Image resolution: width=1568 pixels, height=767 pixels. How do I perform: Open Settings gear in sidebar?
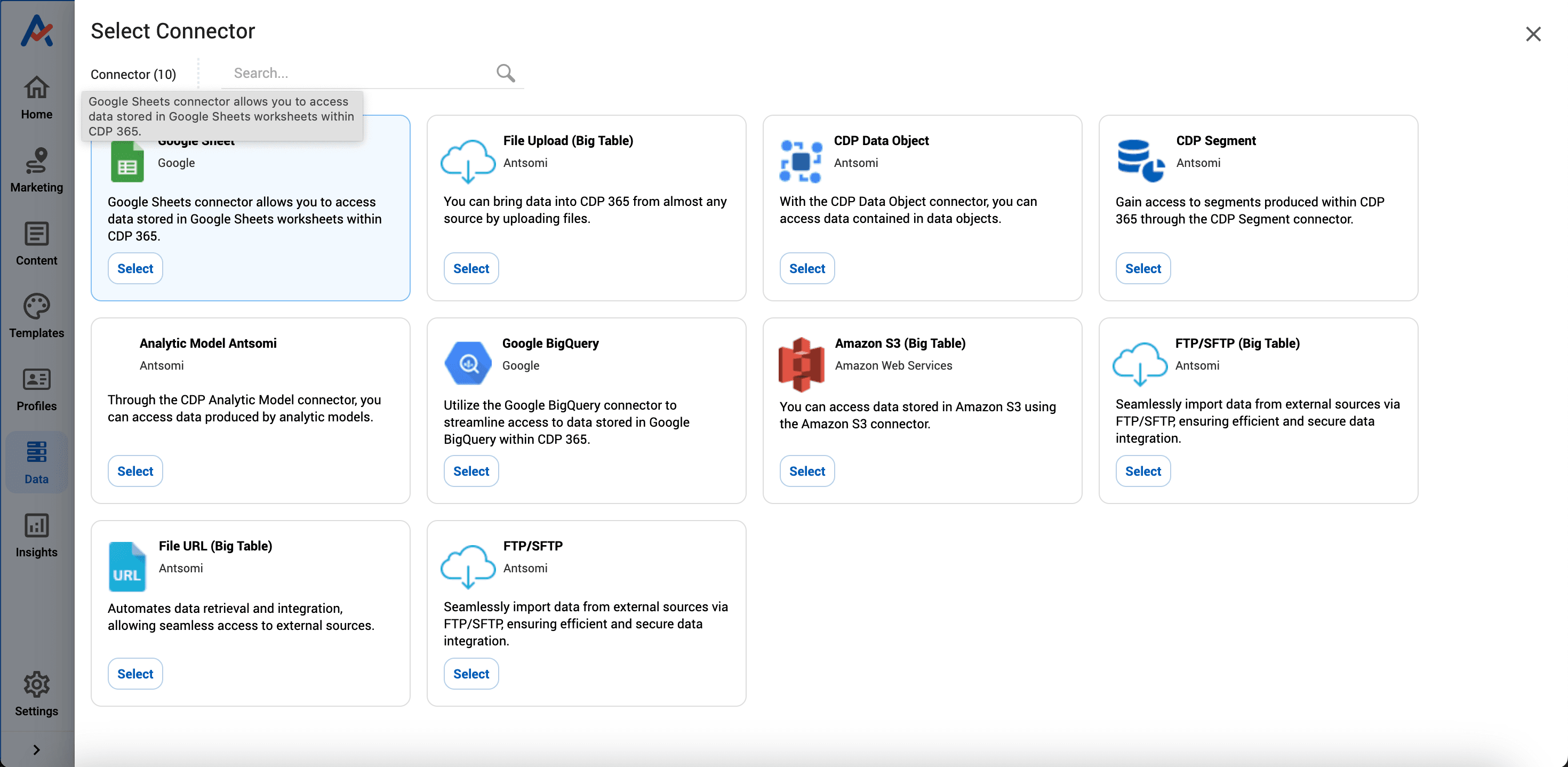tap(36, 694)
